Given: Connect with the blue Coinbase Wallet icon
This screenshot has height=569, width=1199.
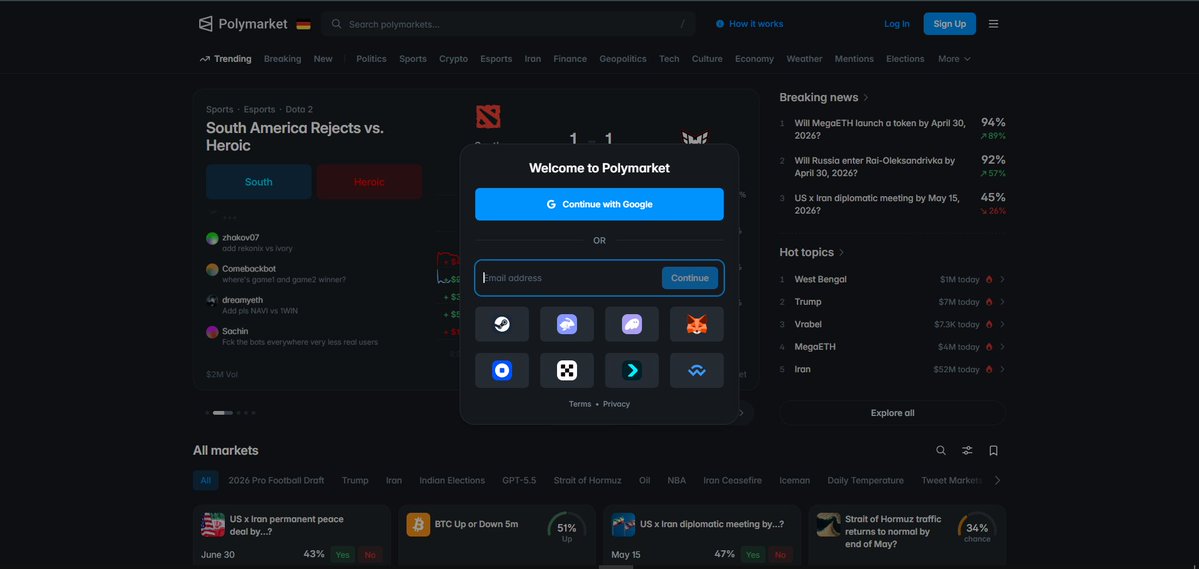Looking at the screenshot, I should point(502,371).
